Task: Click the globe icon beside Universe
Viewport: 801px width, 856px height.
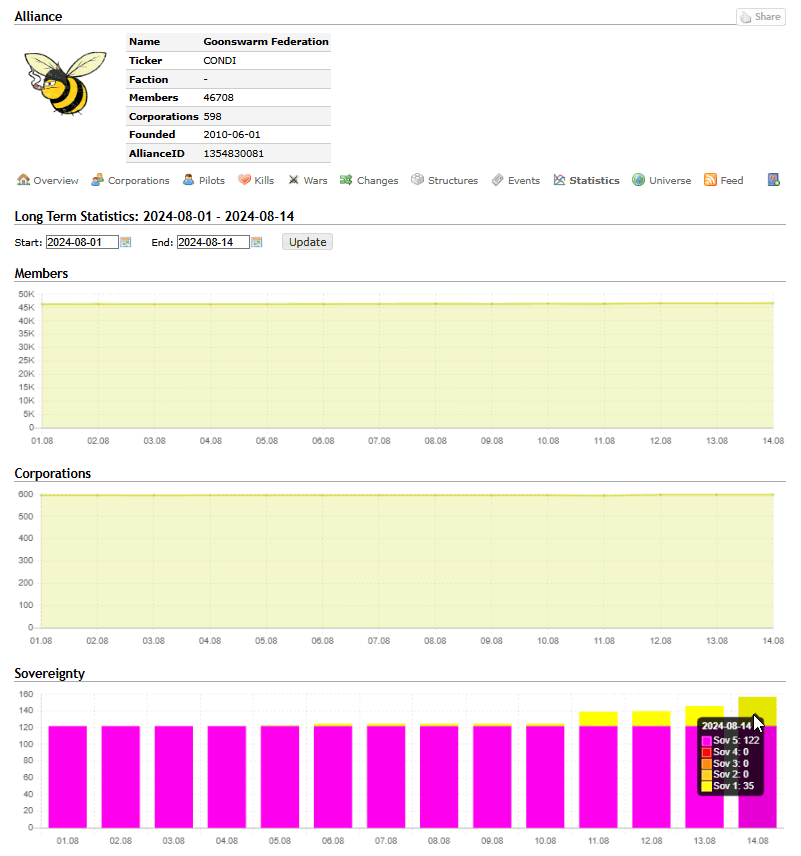Action: coord(638,180)
